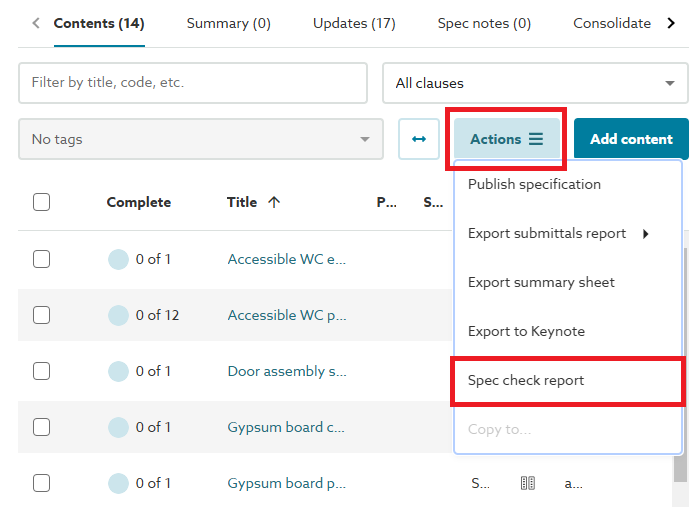Choose Spec check report from menu

click(526, 380)
